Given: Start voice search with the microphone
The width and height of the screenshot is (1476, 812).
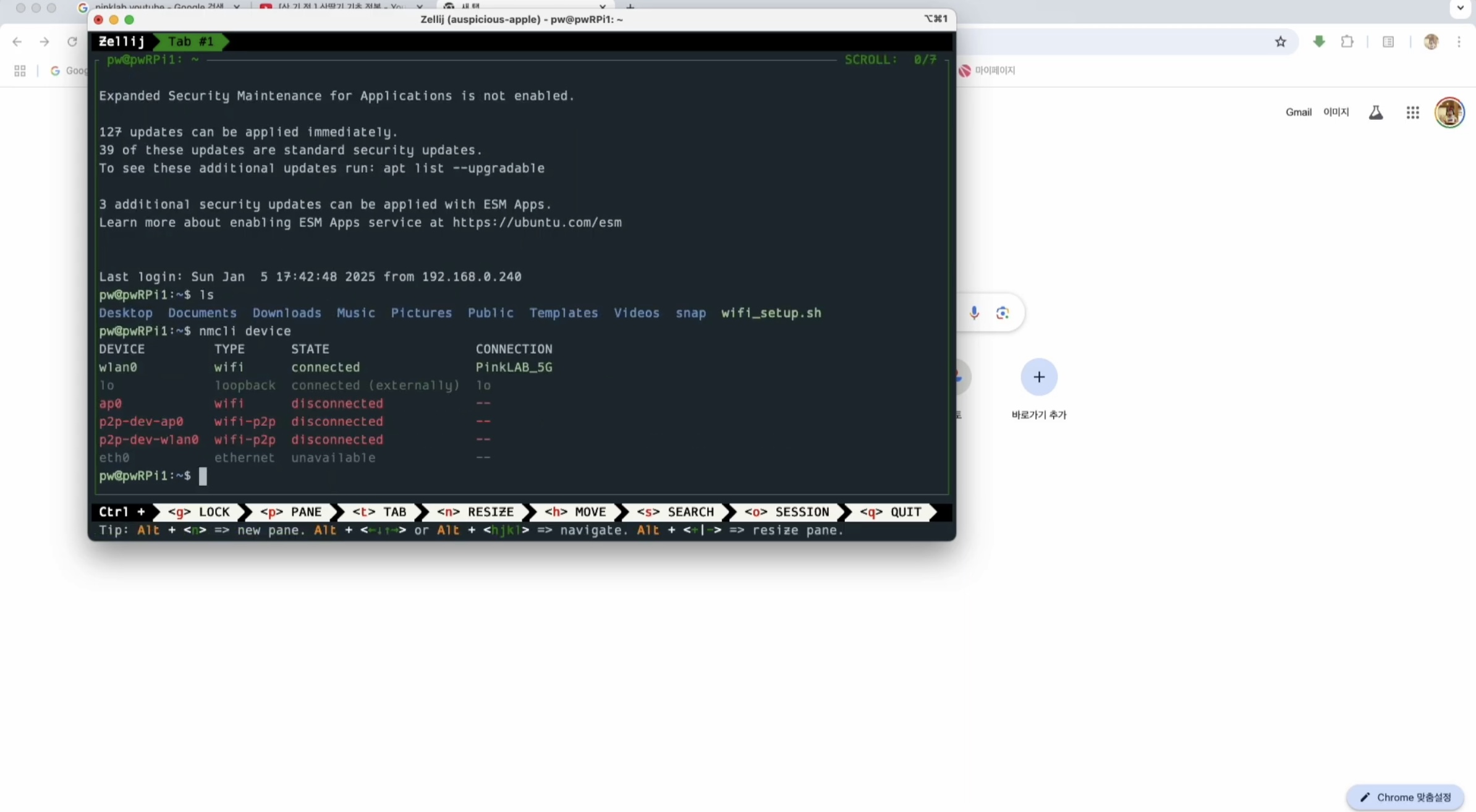Looking at the screenshot, I should [974, 313].
